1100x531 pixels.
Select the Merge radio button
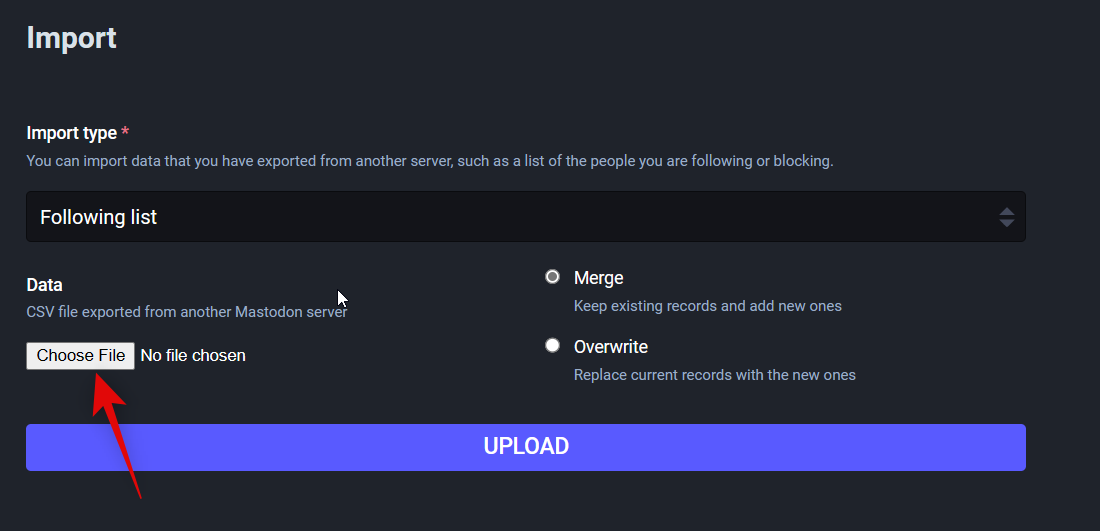click(552, 277)
